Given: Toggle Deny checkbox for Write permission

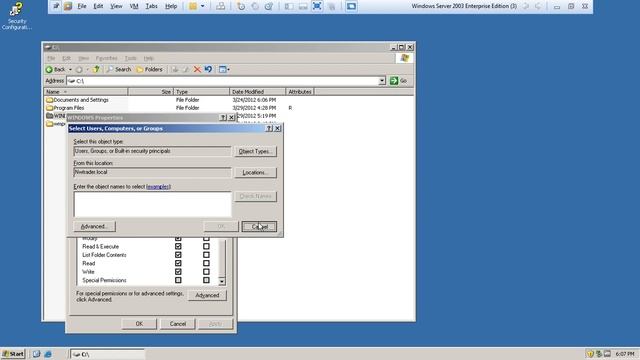Looking at the screenshot, I should click(206, 272).
